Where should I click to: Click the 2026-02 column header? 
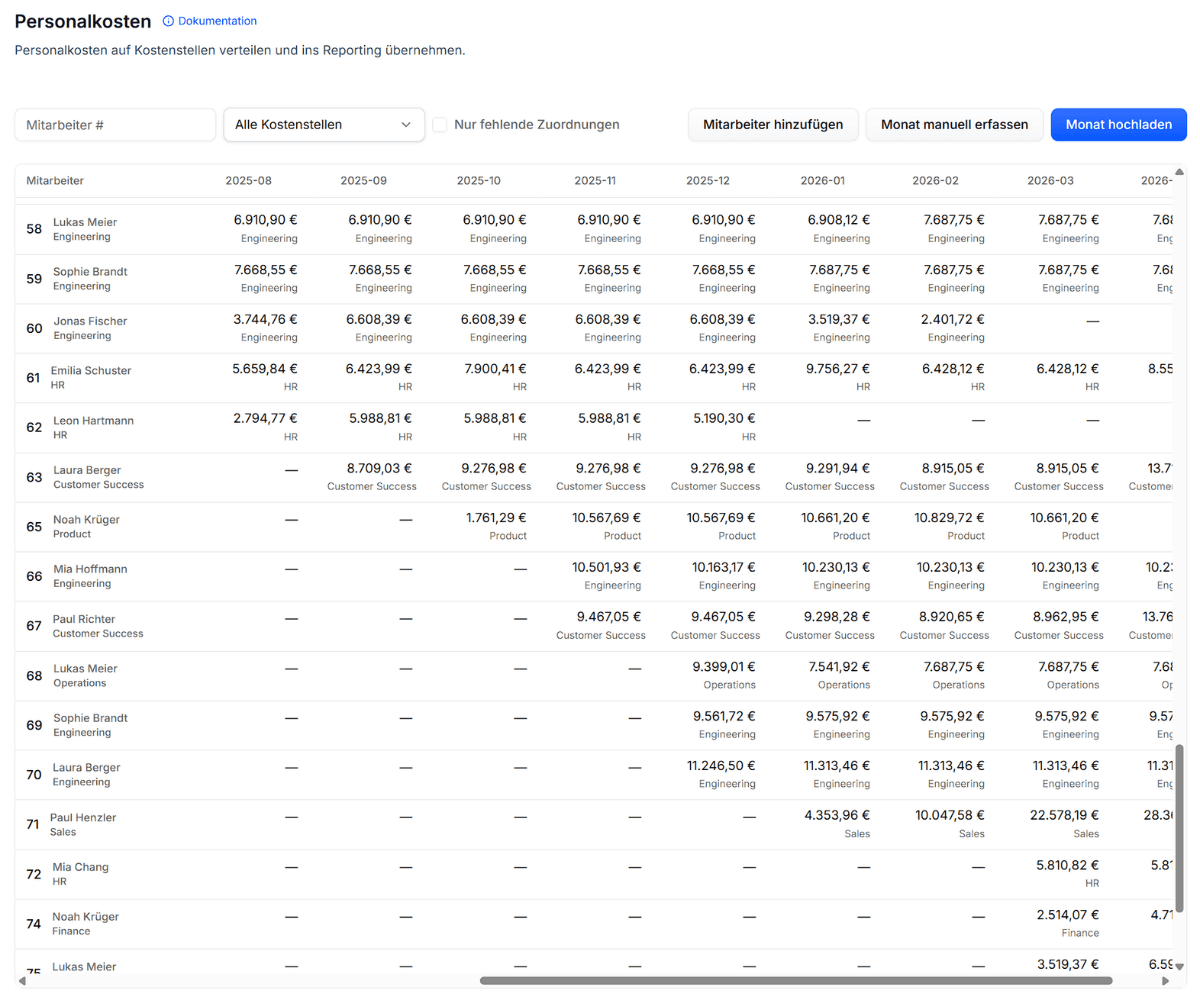935,181
